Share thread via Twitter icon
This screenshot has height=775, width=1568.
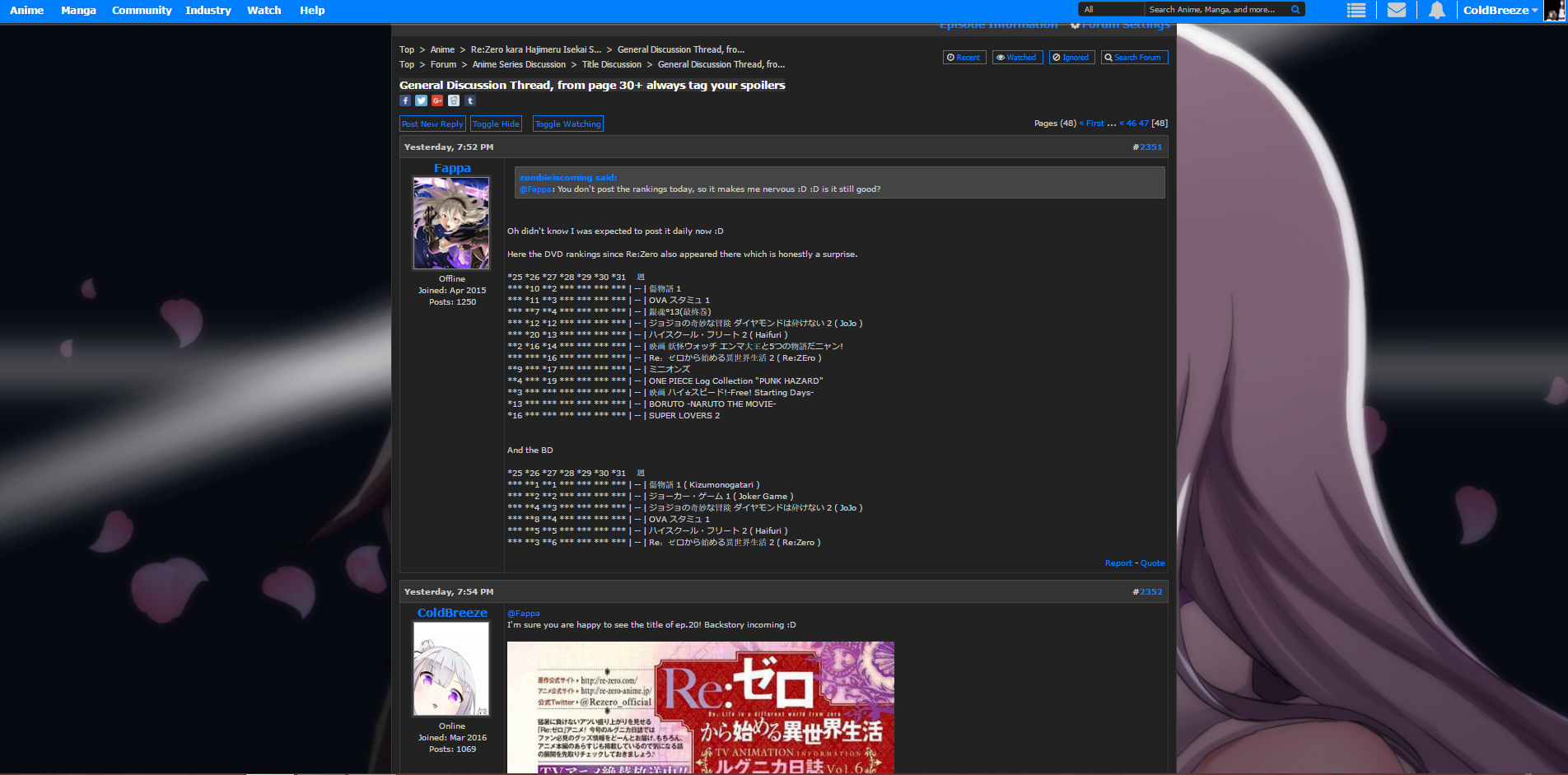tap(421, 100)
